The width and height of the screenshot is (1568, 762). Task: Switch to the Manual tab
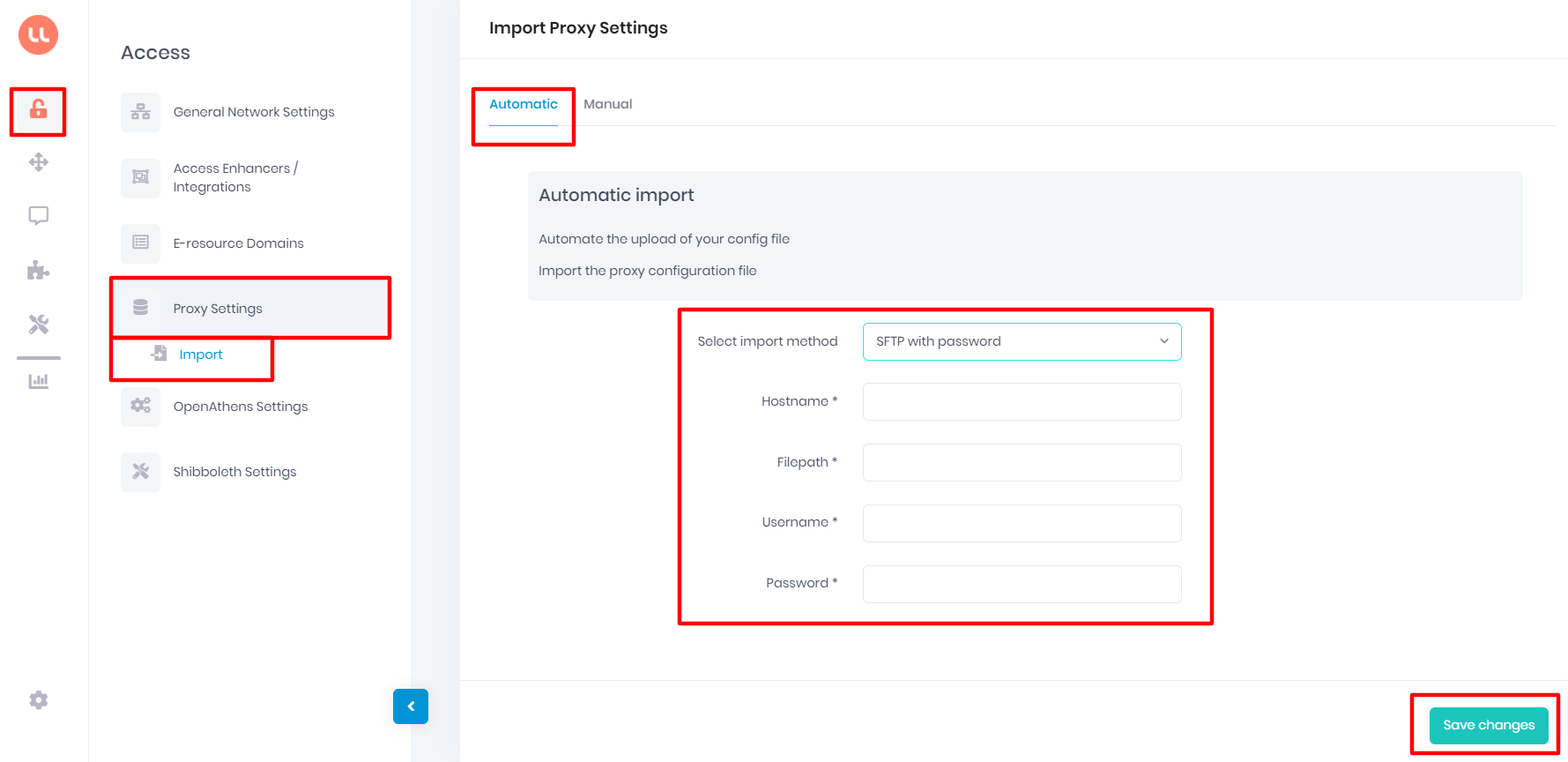pos(608,104)
